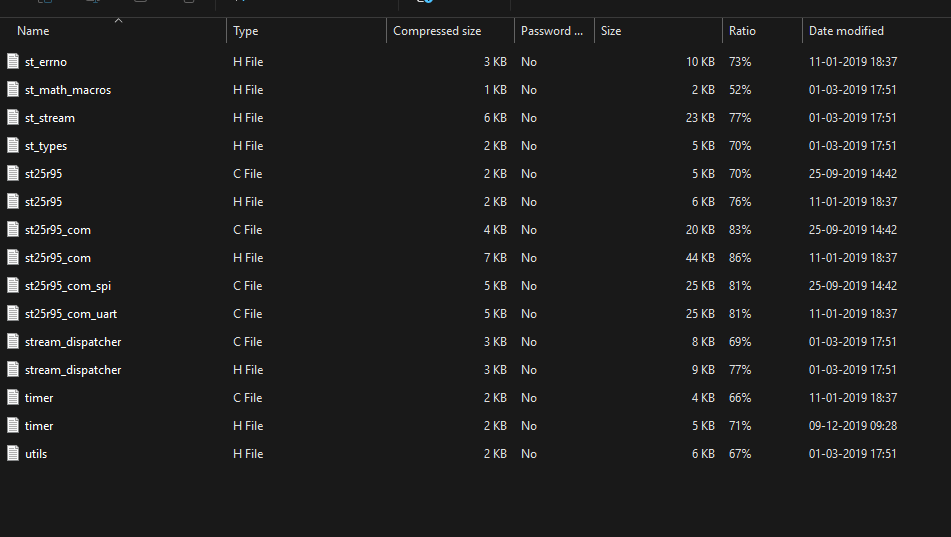951x537 pixels.
Task: Click the 52% ratio value
Action: [740, 90]
